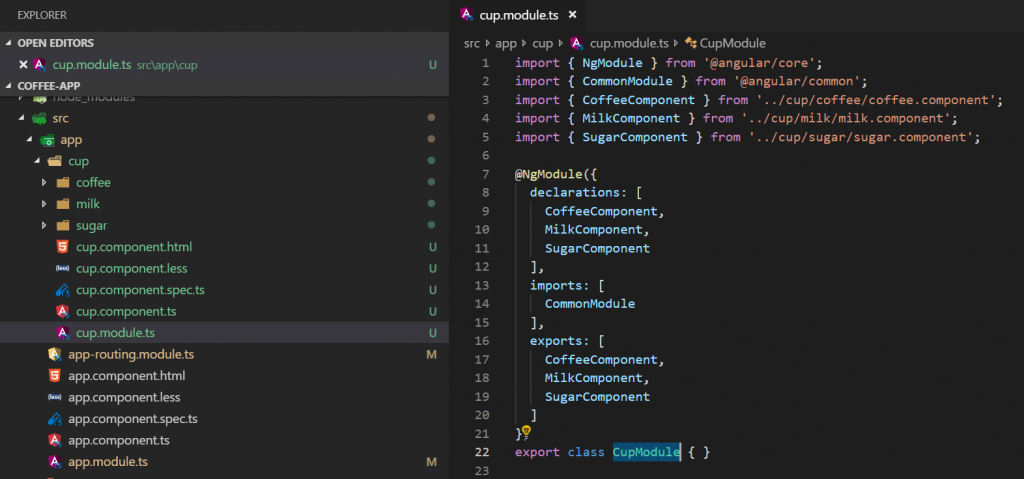The width and height of the screenshot is (1024, 479).
Task: Click Angular icon of app.module.ts
Action: pos(55,461)
